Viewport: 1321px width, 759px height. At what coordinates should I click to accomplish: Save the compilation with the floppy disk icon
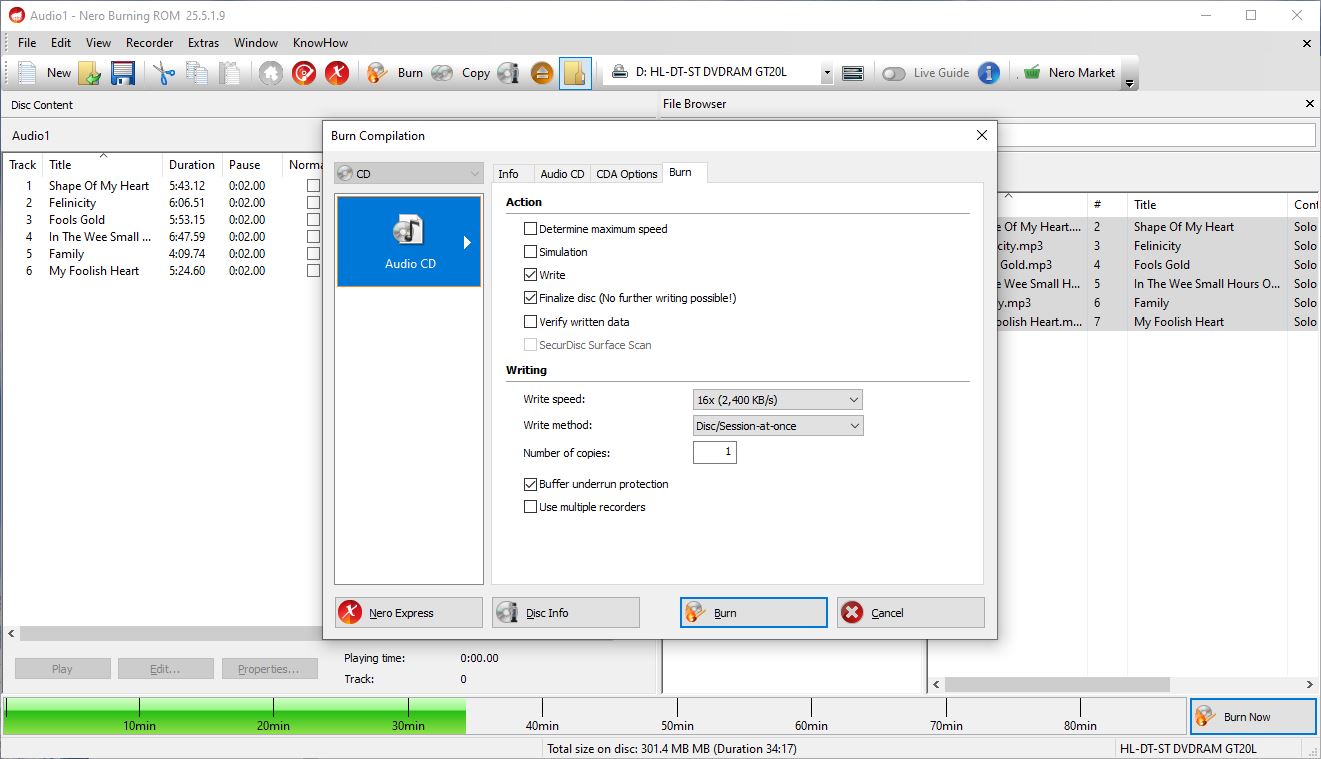[123, 73]
